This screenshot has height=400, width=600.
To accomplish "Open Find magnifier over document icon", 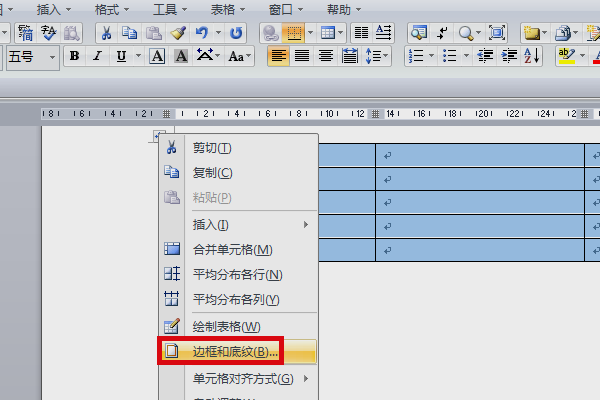I will [419, 33].
